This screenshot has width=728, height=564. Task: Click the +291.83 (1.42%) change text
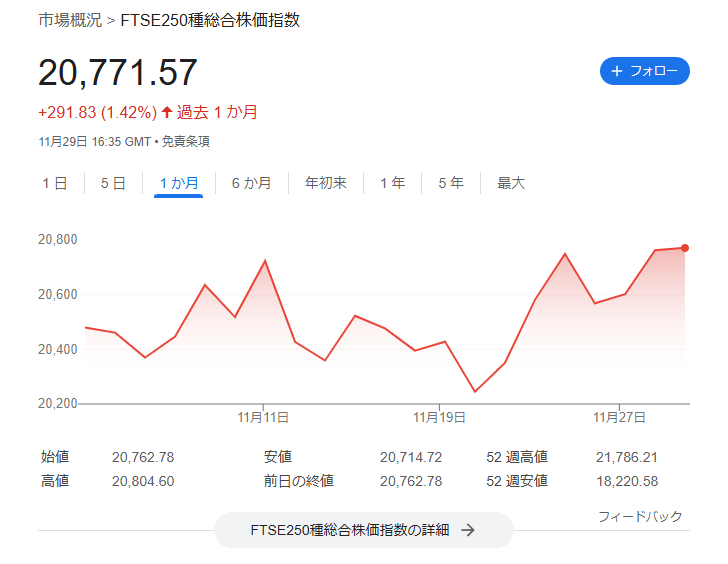point(98,112)
